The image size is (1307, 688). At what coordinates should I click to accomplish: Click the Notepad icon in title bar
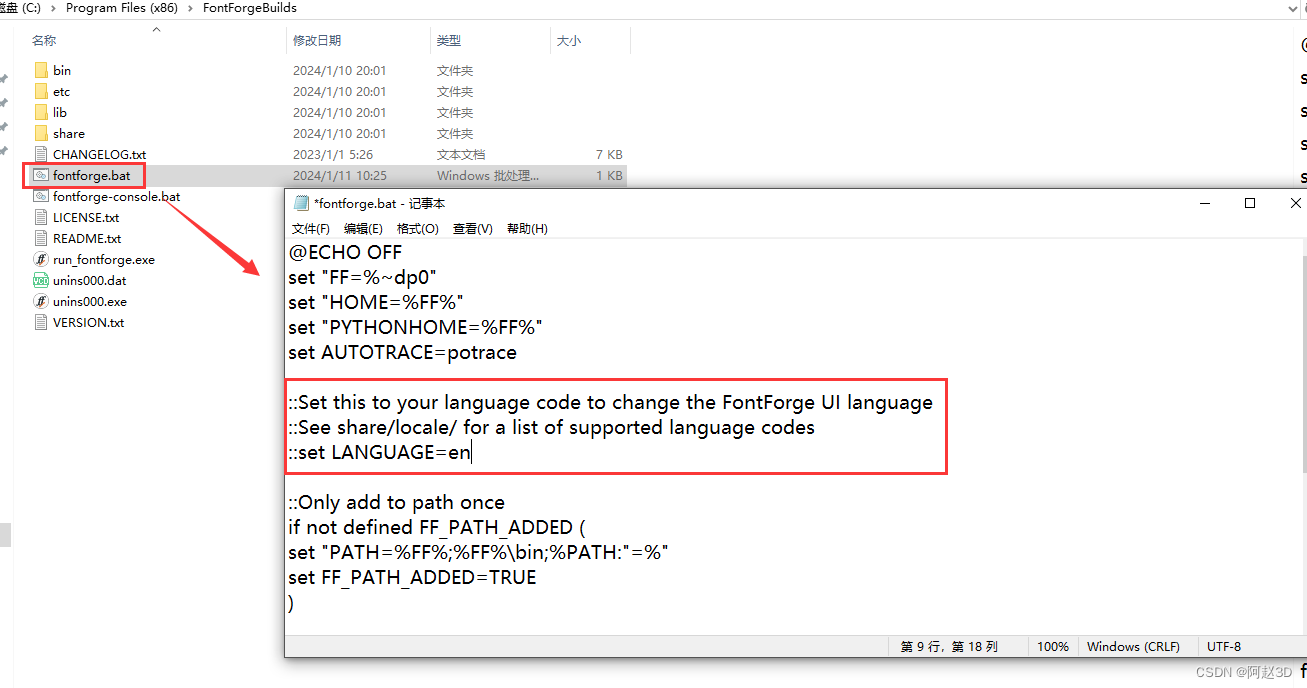[x=301, y=203]
